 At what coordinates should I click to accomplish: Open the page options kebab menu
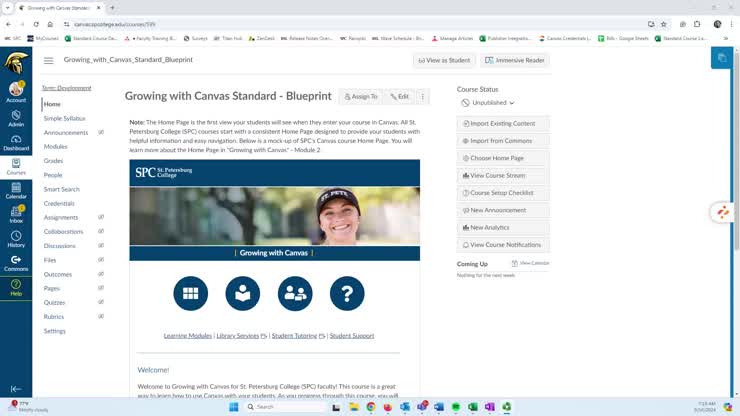pyautogui.click(x=422, y=96)
